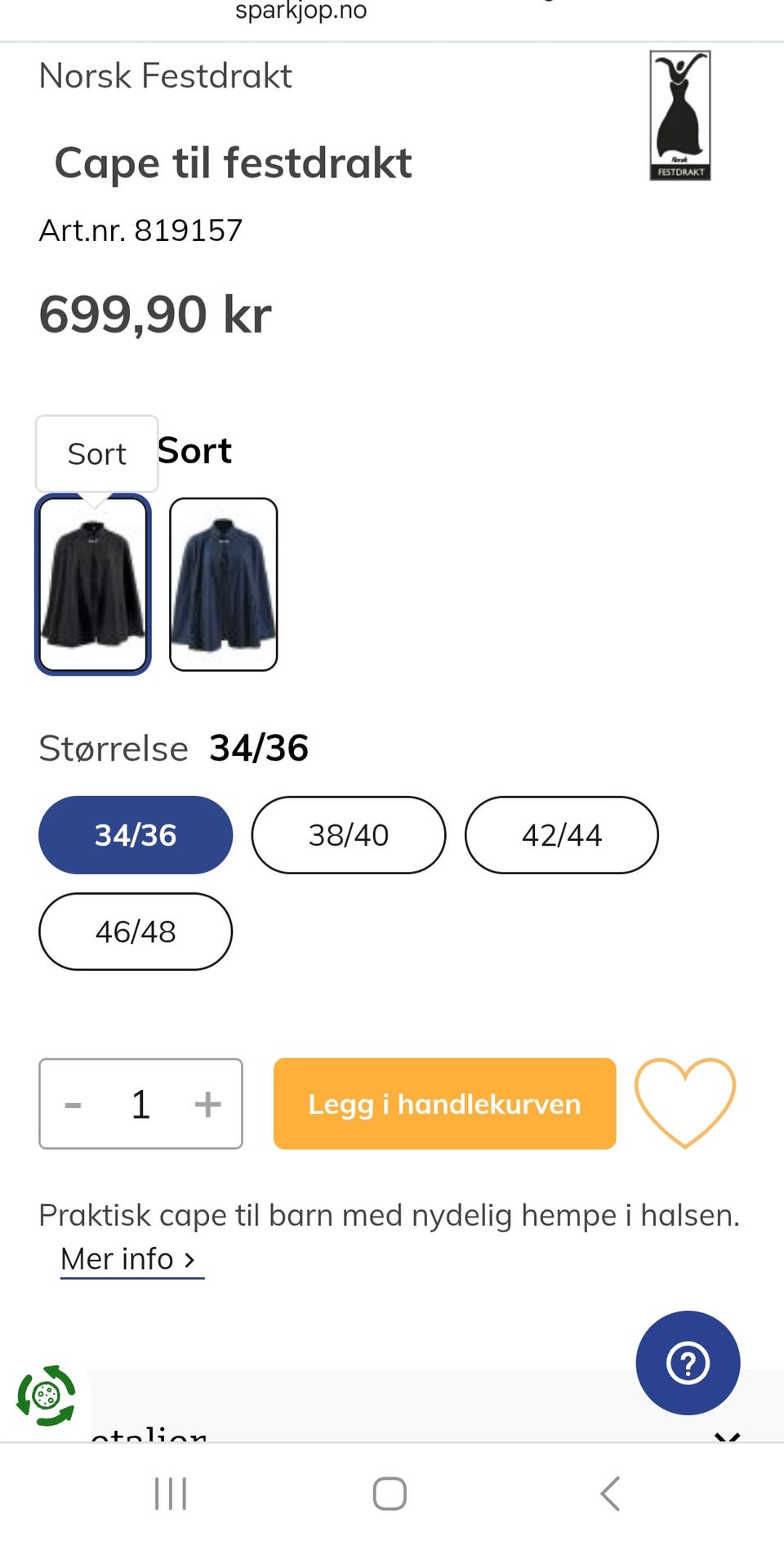The image size is (784, 1546).
Task: Choose size 42/44
Action: pos(562,835)
